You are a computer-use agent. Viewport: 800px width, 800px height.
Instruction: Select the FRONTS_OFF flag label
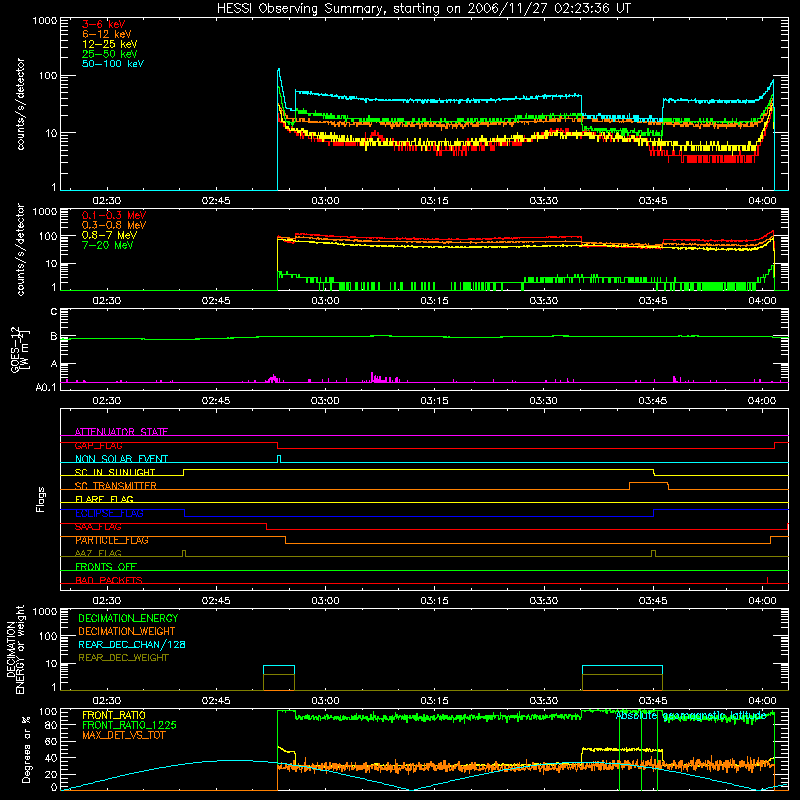[106, 567]
